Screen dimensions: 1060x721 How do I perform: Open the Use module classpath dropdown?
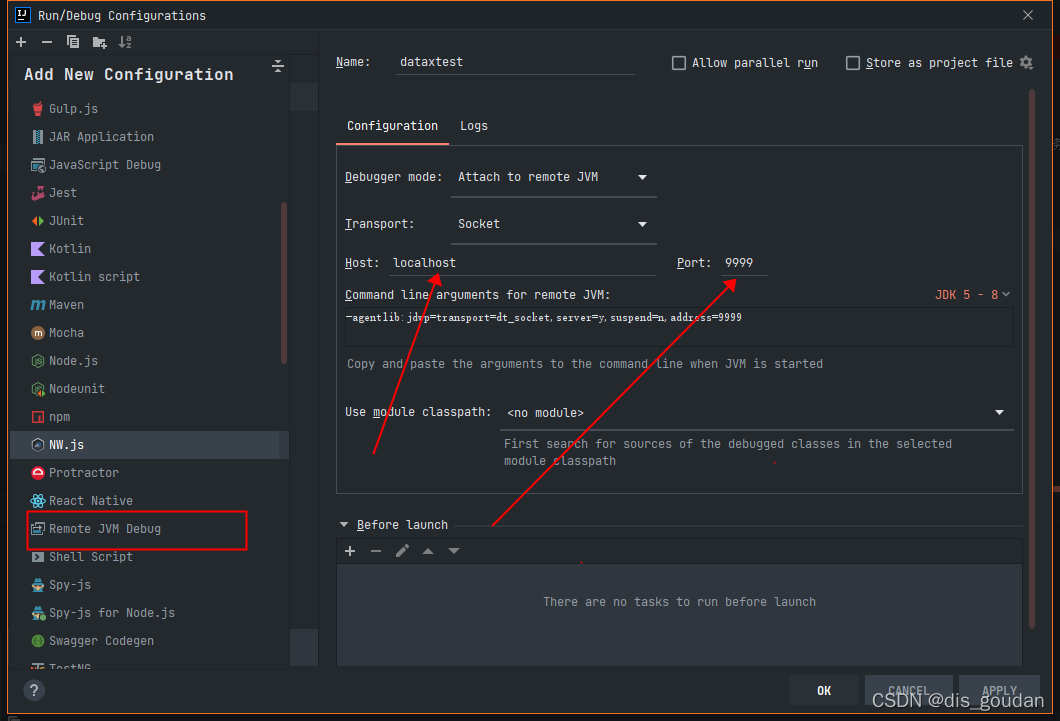point(756,413)
